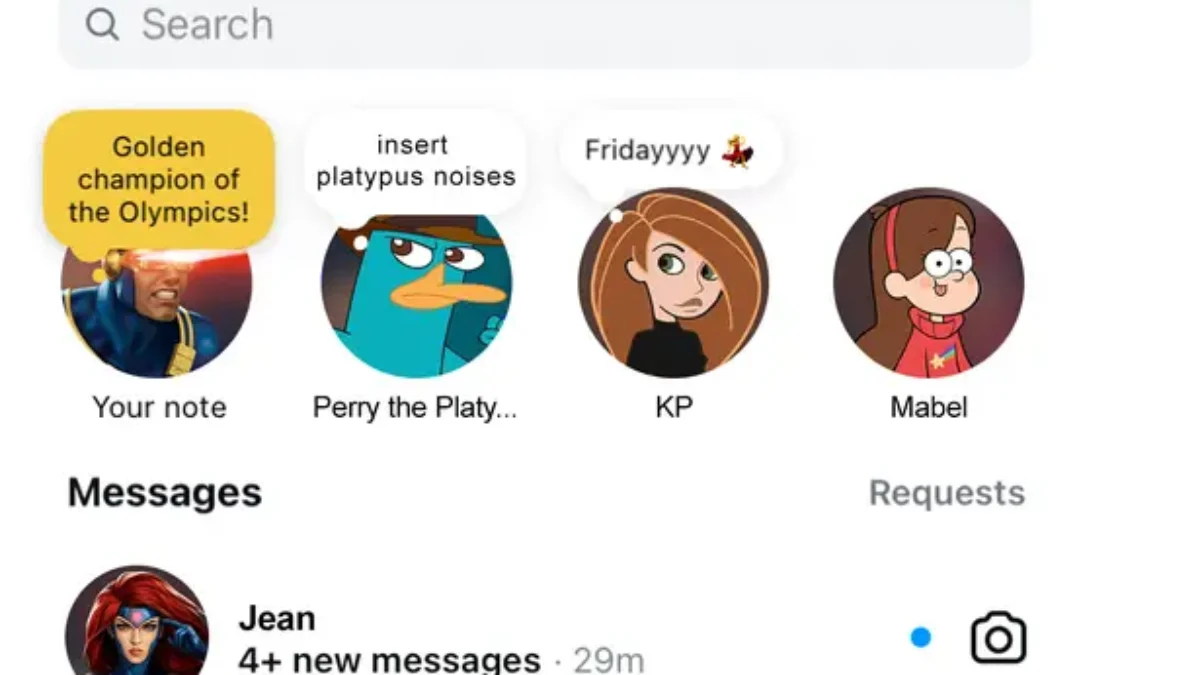Click the KP name label
1200x675 pixels.
pyautogui.click(x=673, y=408)
